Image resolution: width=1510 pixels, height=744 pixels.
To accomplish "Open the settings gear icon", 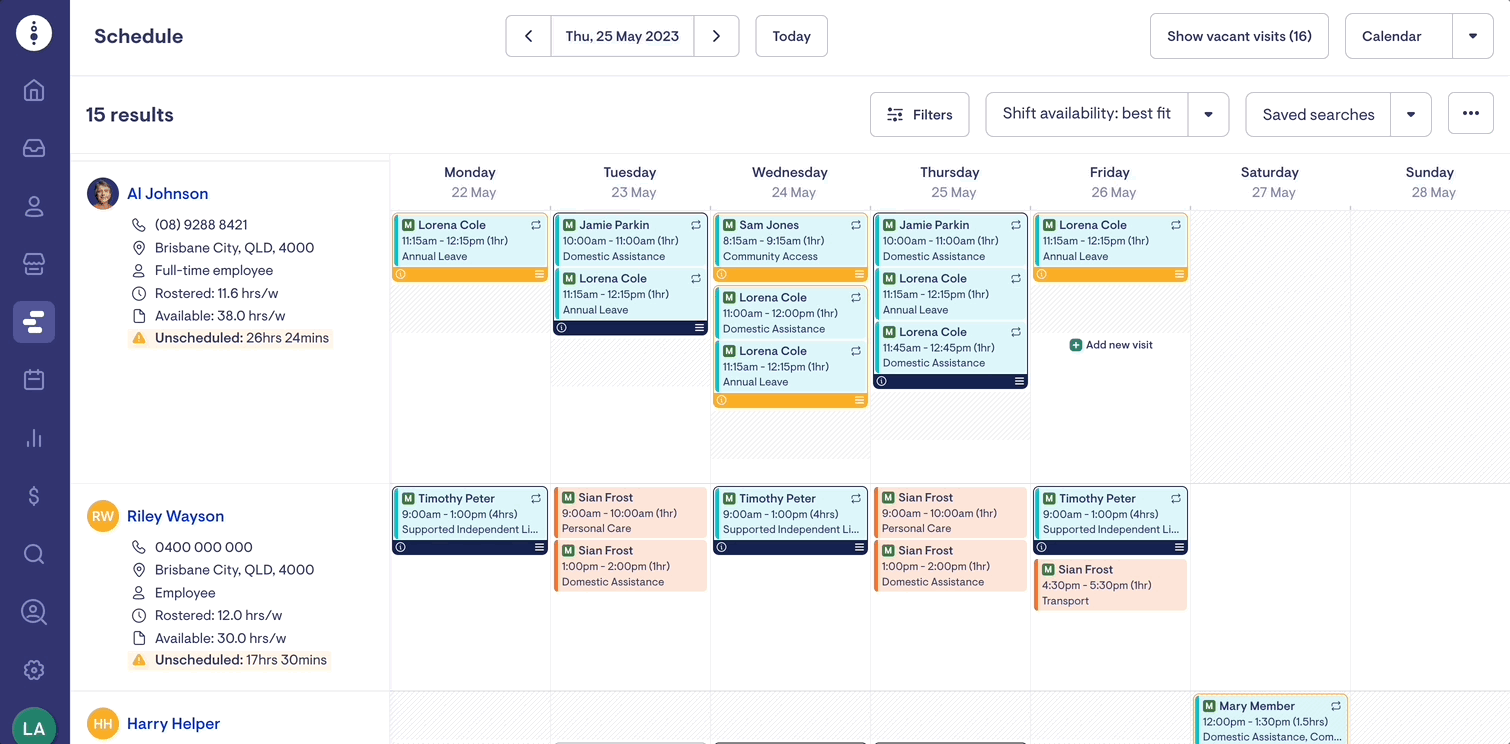I will (x=34, y=670).
